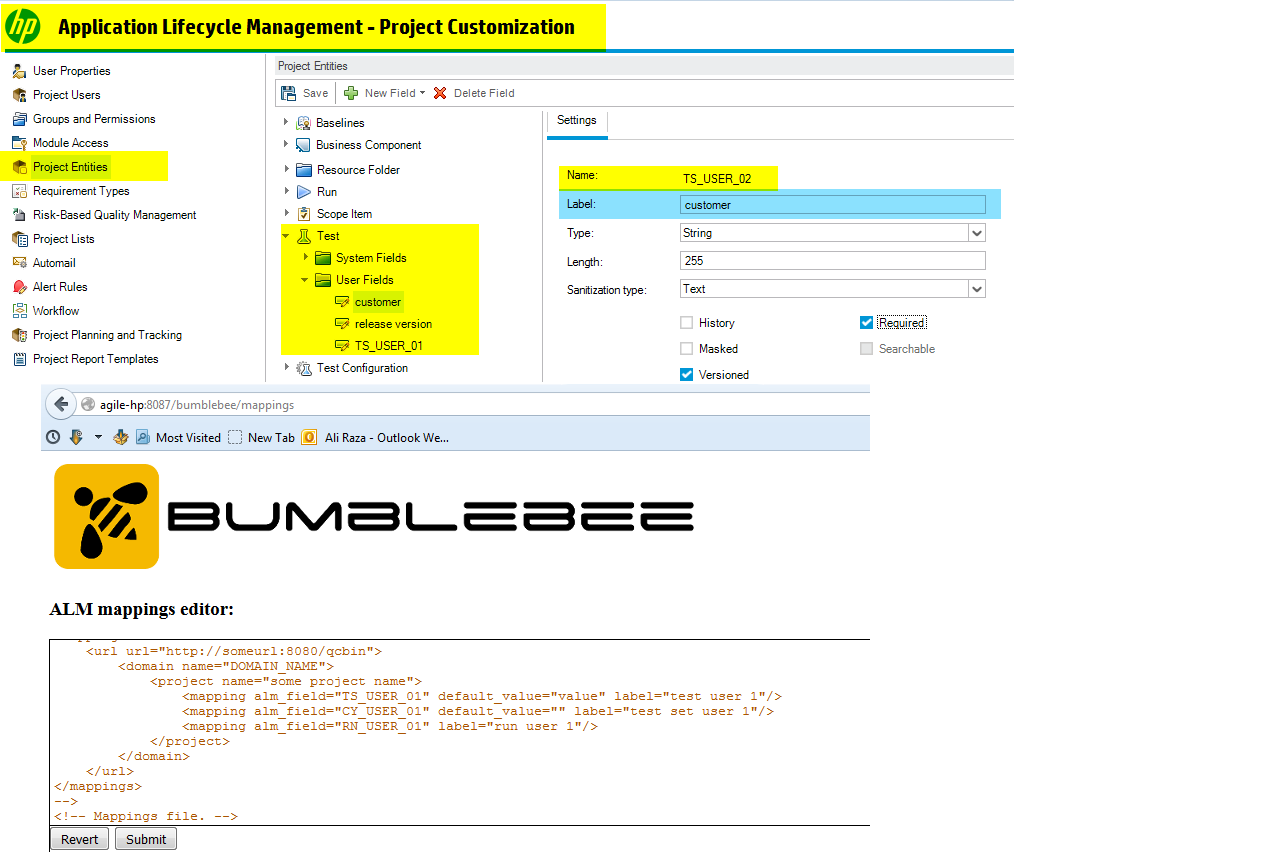Click Risk-Based Quality Management icon
The width and height of the screenshot is (1278, 857).
click(19, 215)
